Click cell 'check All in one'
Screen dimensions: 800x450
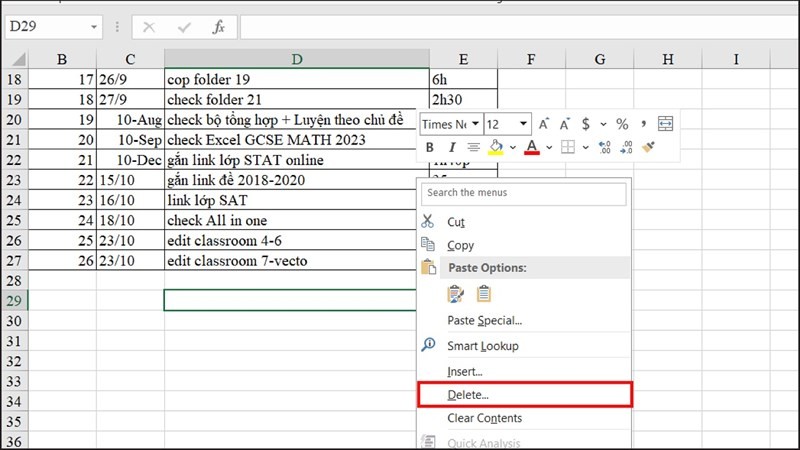(x=291, y=220)
